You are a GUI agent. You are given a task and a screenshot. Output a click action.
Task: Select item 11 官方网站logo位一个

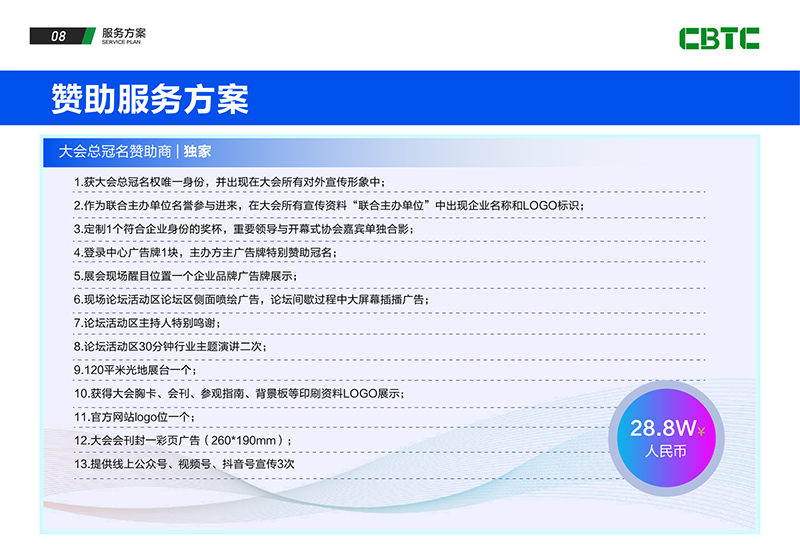click(x=134, y=417)
